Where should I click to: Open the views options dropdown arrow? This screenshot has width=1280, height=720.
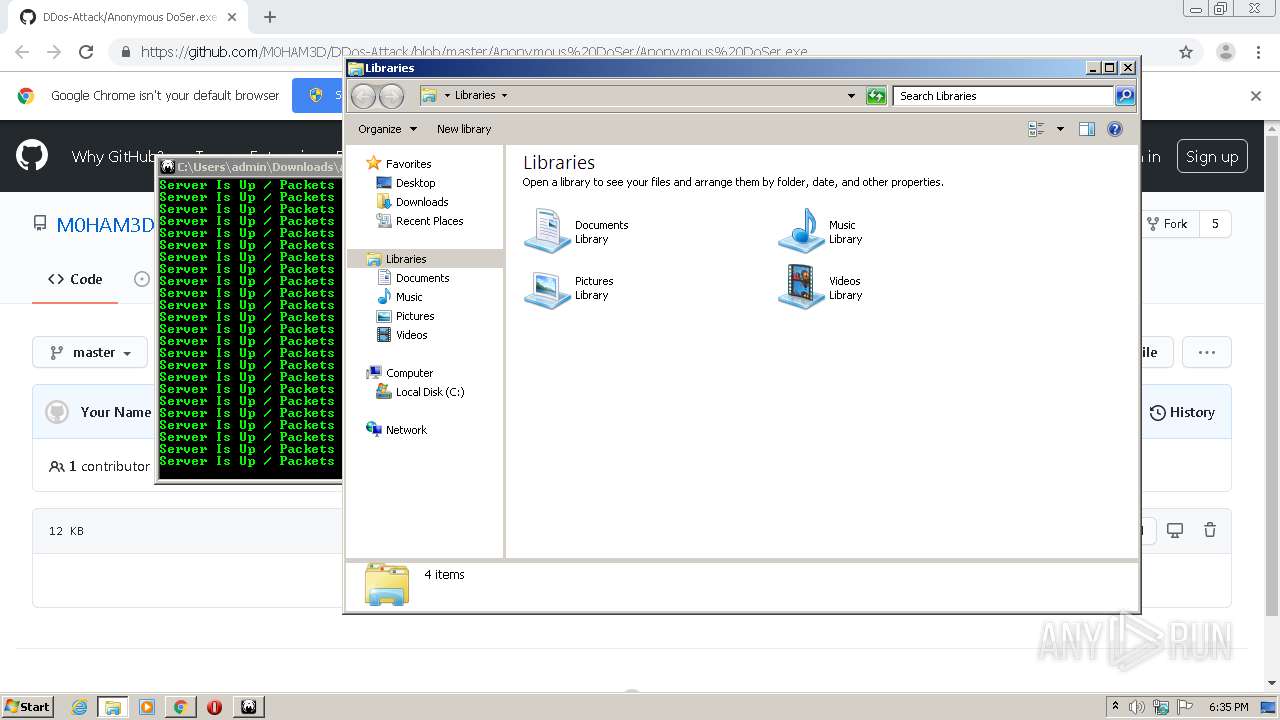click(1060, 129)
